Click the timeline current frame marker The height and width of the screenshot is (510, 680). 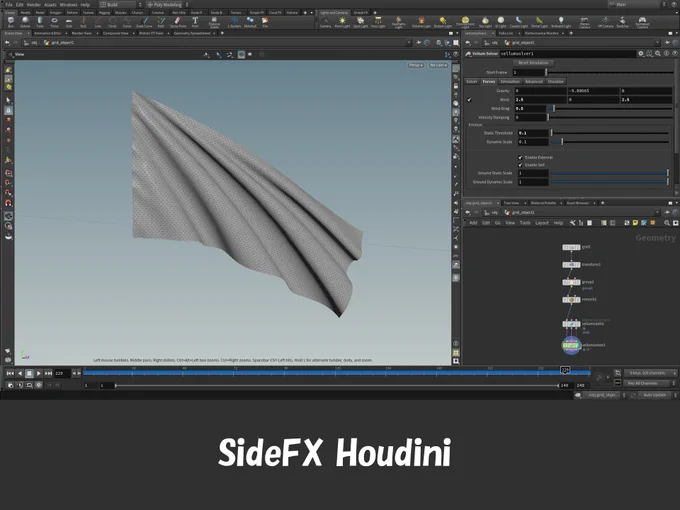point(565,370)
